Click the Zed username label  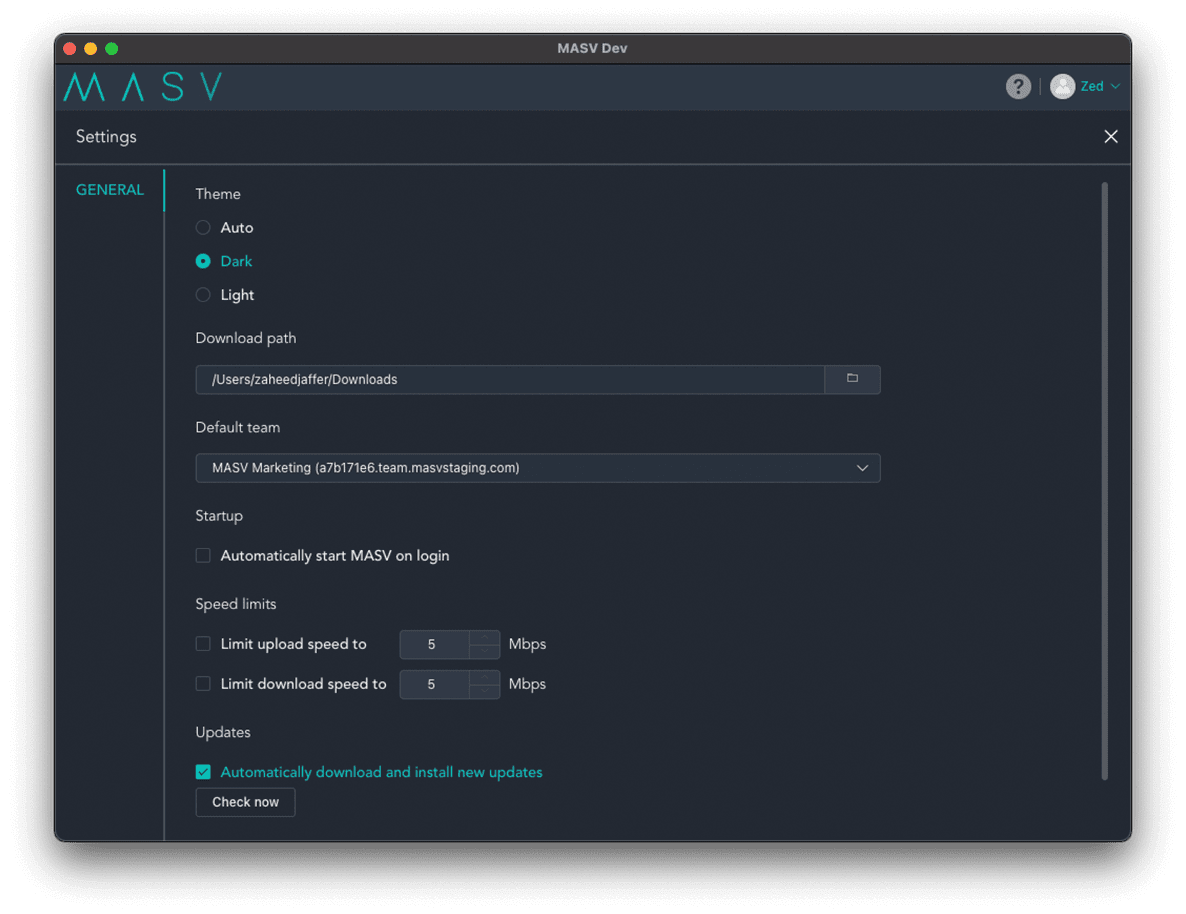coord(1091,86)
